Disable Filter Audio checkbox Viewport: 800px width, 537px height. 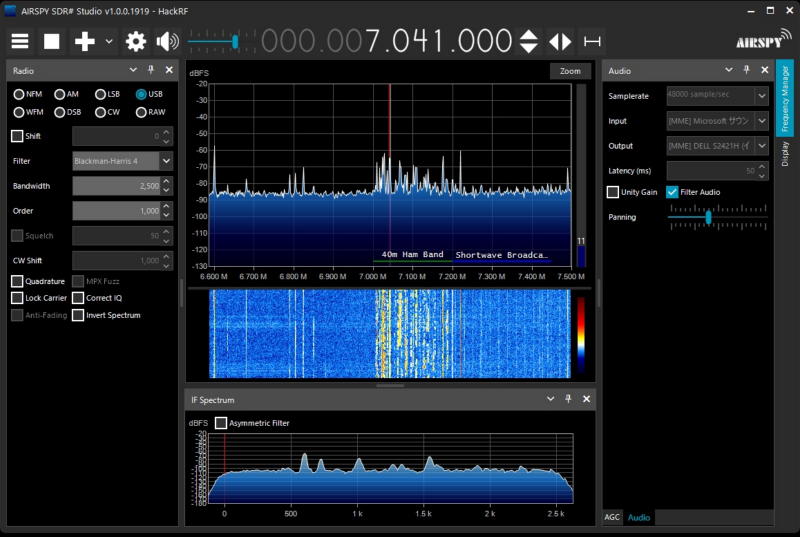click(672, 192)
